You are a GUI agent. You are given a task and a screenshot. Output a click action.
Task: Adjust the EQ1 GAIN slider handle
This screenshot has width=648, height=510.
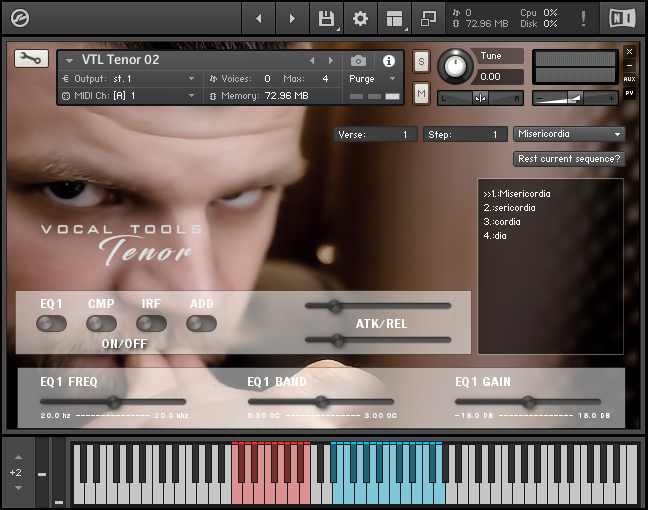tap(527, 402)
